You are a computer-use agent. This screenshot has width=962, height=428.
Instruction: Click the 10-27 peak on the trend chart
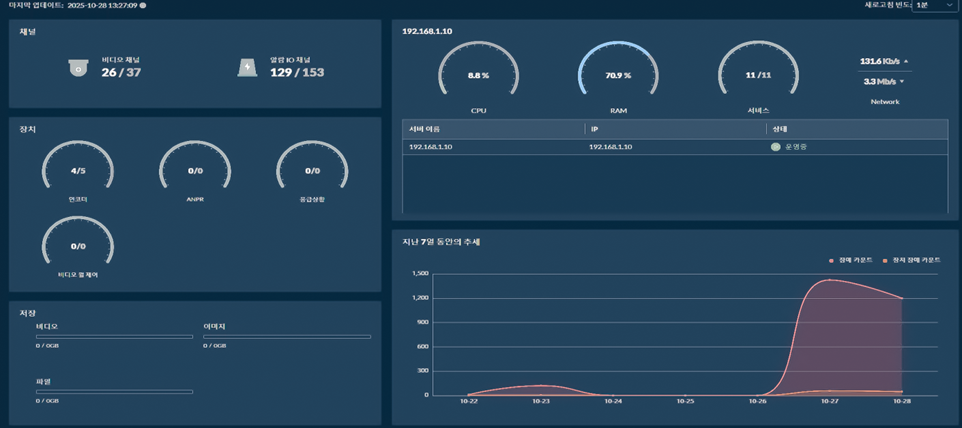pos(829,280)
